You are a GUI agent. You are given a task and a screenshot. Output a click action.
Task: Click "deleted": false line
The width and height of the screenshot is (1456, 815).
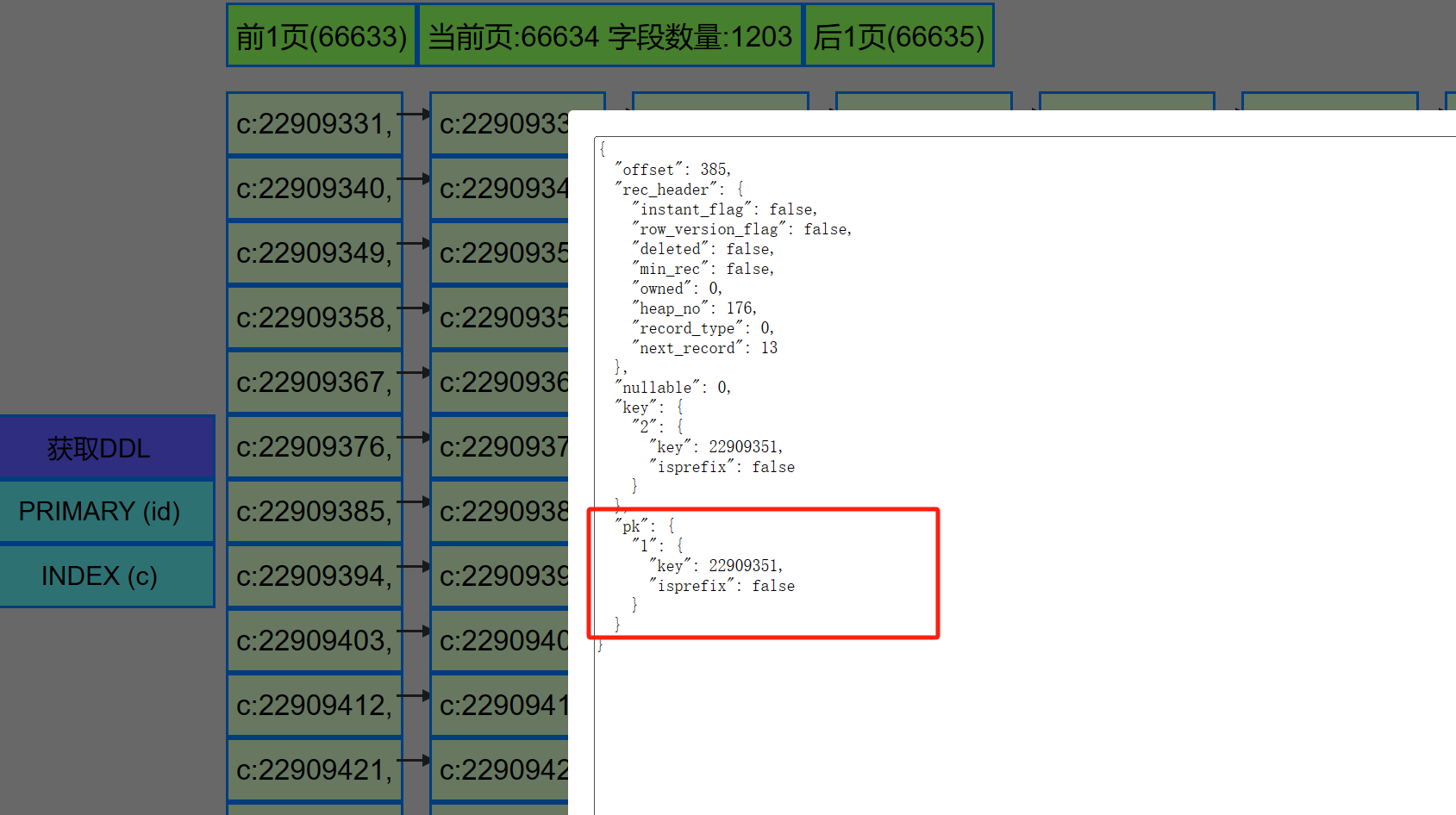click(703, 249)
